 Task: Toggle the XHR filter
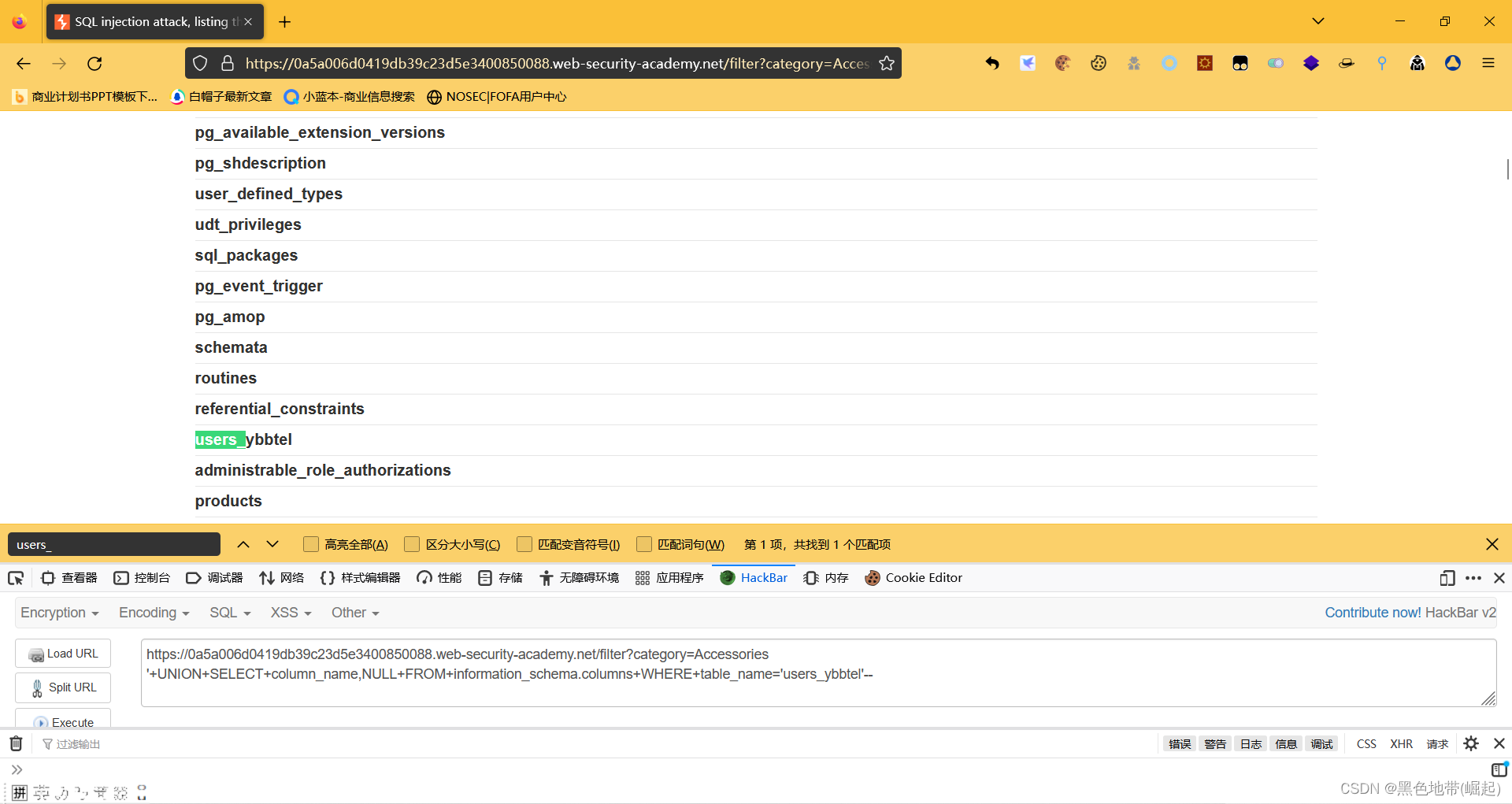coord(1401,744)
